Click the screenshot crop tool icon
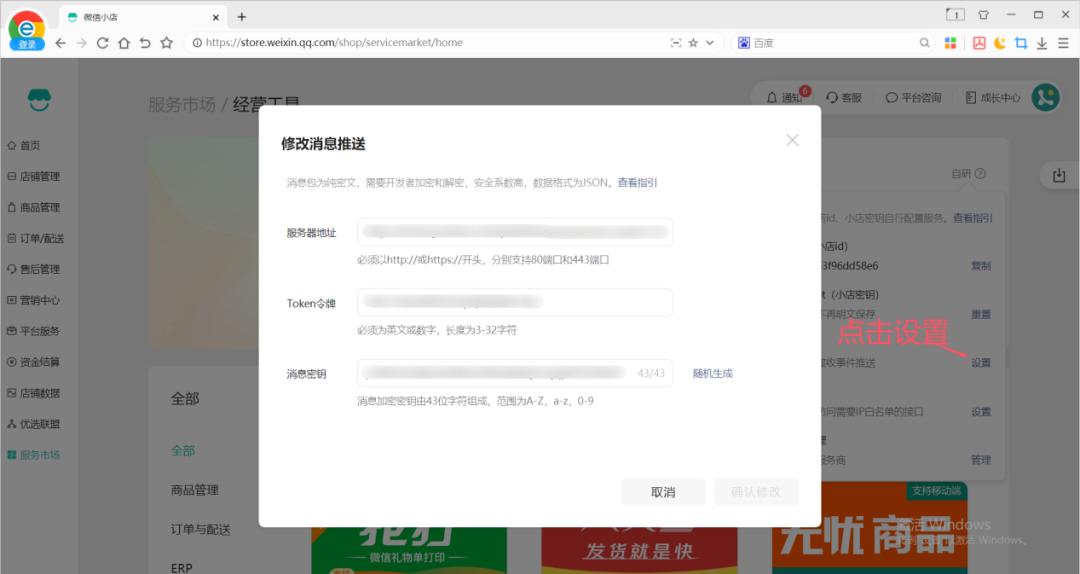Viewport: 1080px width, 574px height. 1021,43
